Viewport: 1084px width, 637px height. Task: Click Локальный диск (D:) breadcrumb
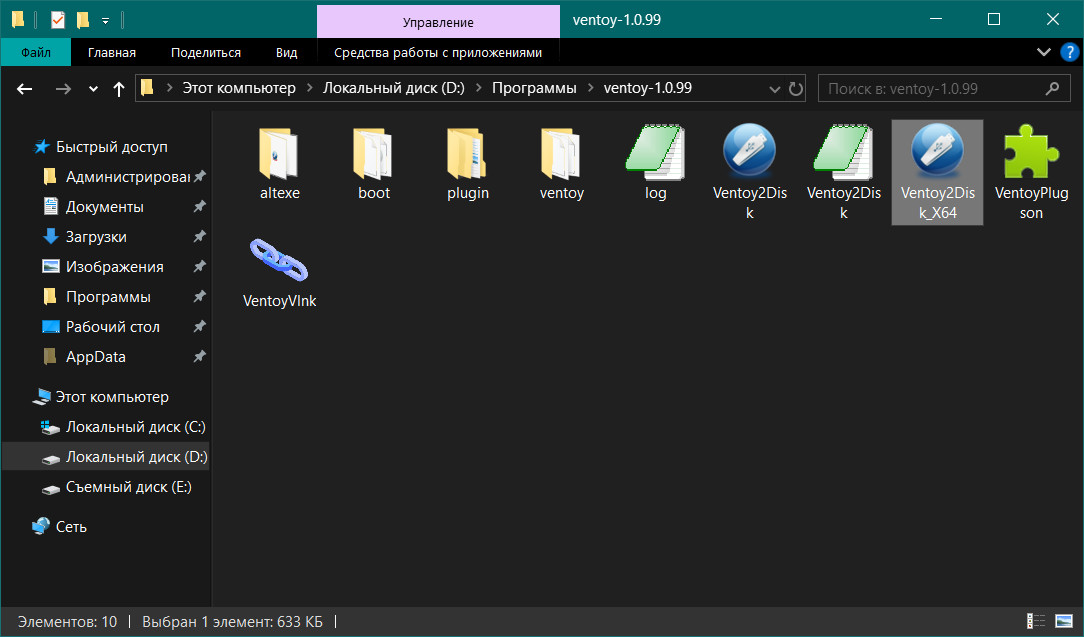click(393, 89)
